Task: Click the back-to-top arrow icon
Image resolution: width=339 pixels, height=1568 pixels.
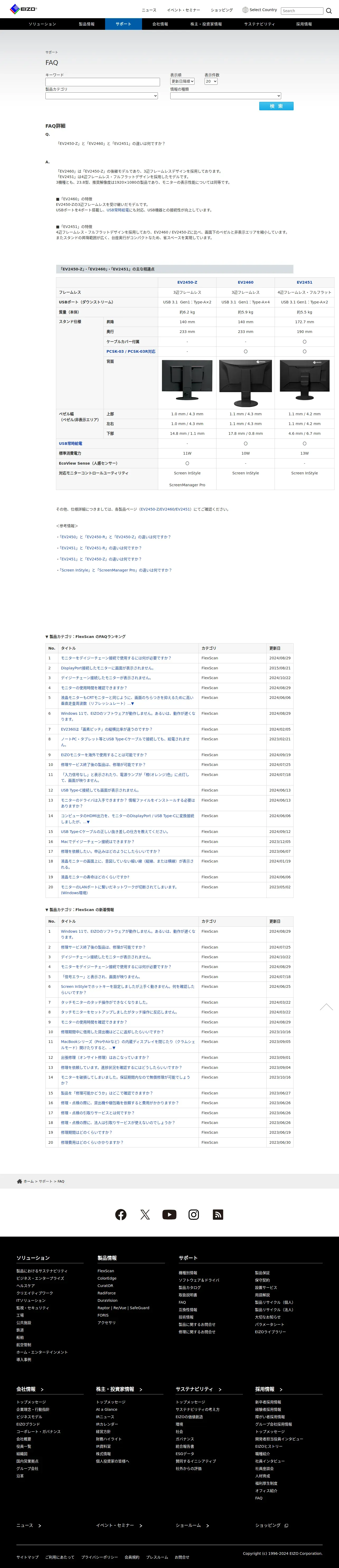Action: 326,1007
